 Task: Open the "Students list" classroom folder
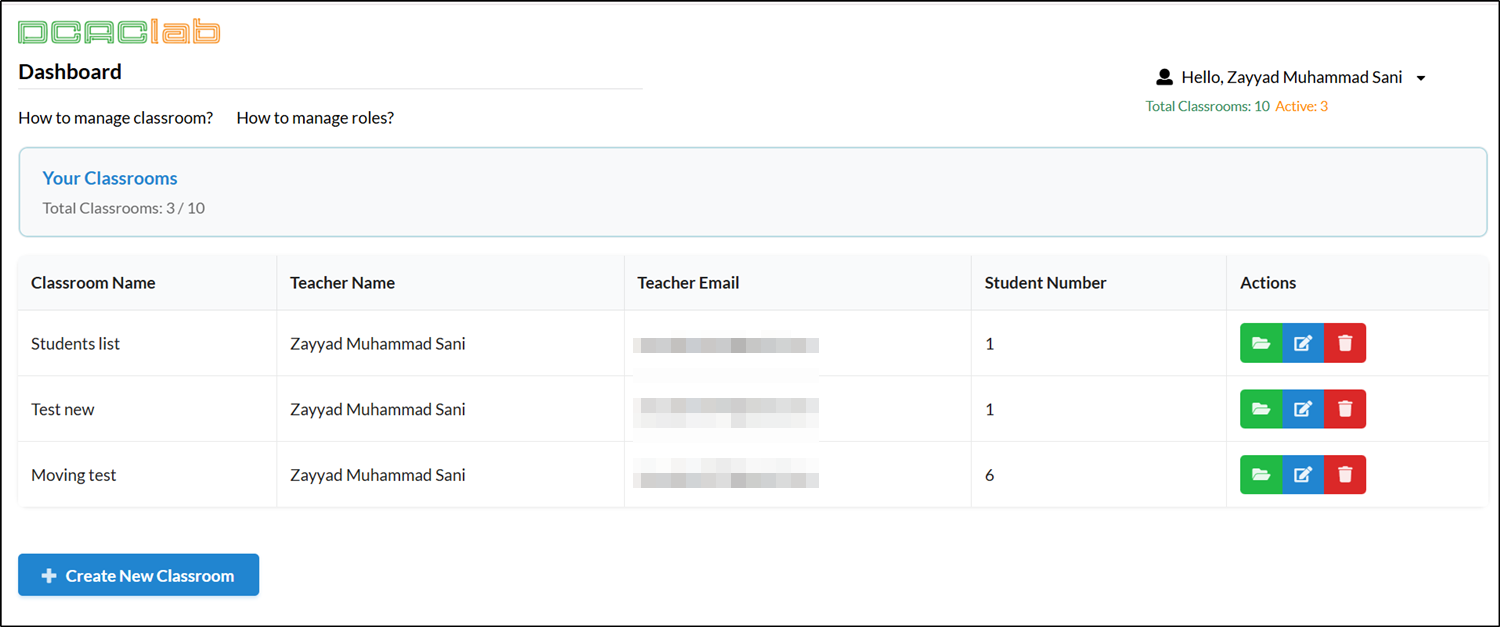pos(1260,343)
